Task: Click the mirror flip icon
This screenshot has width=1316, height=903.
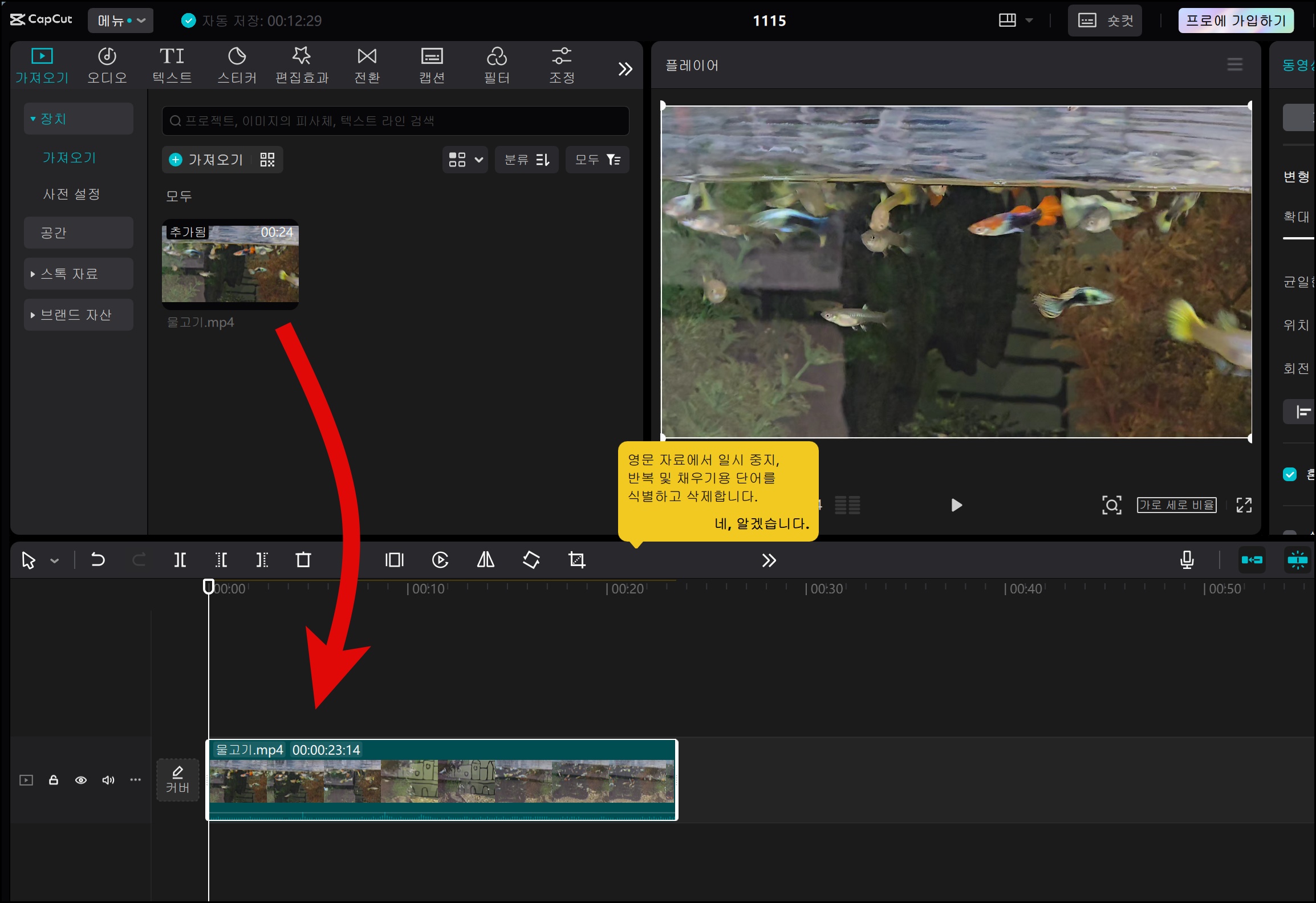Action: [485, 560]
